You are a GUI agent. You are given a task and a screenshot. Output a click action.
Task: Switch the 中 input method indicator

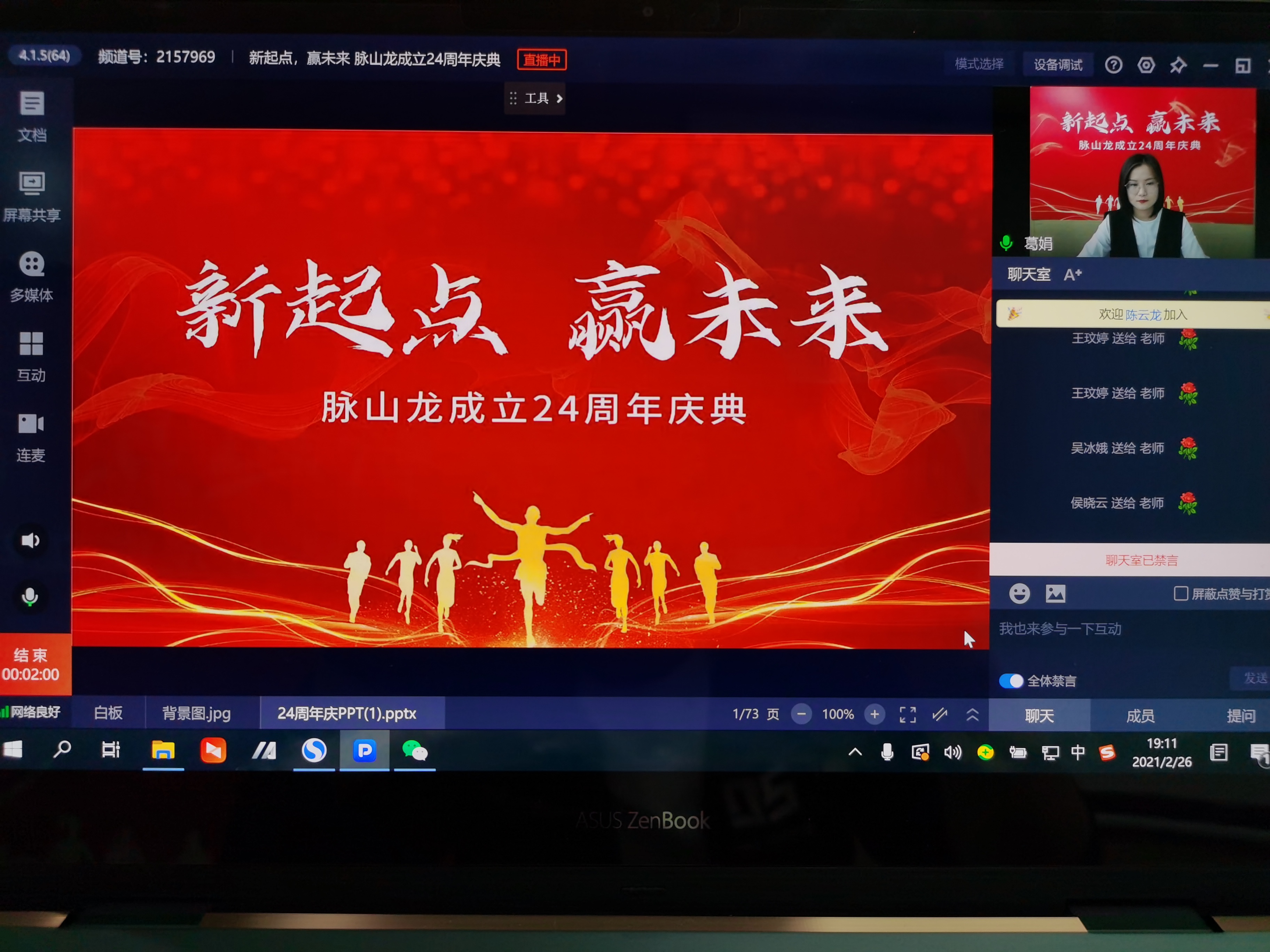pos(1078,752)
